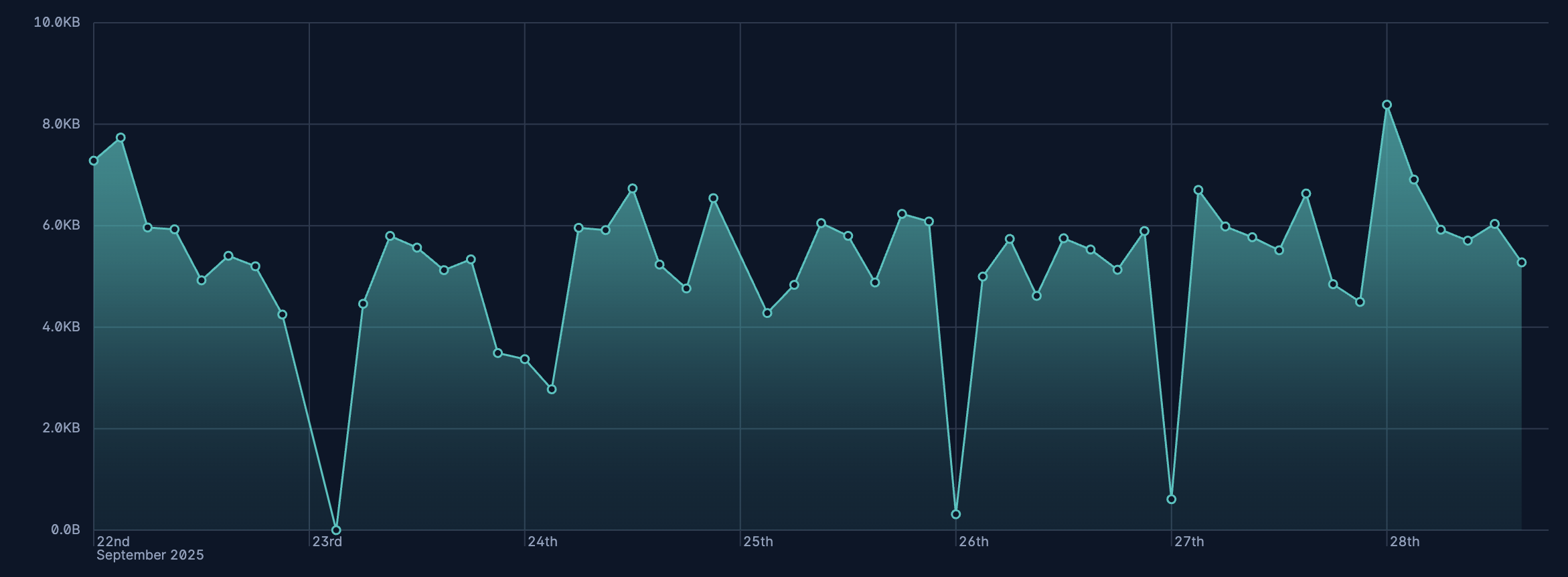Click the 6.0KB y-axis label
Image resolution: width=1568 pixels, height=577 pixels.
(x=61, y=225)
